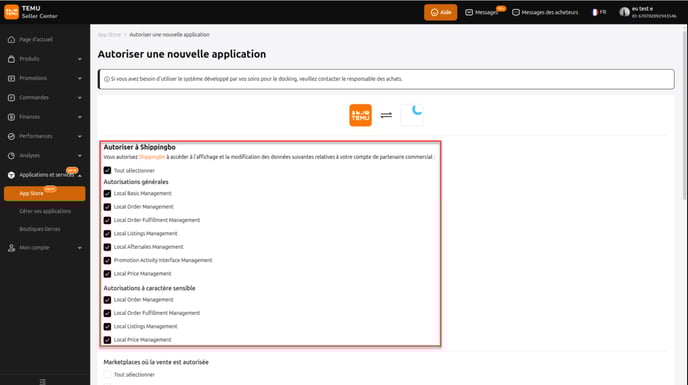Check Tout sélectionner under Marketplaces section
The width and height of the screenshot is (688, 385).
[x=108, y=374]
